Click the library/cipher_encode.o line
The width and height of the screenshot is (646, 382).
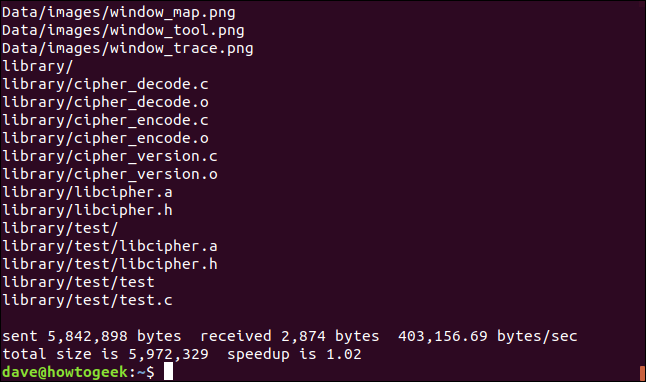coord(105,138)
